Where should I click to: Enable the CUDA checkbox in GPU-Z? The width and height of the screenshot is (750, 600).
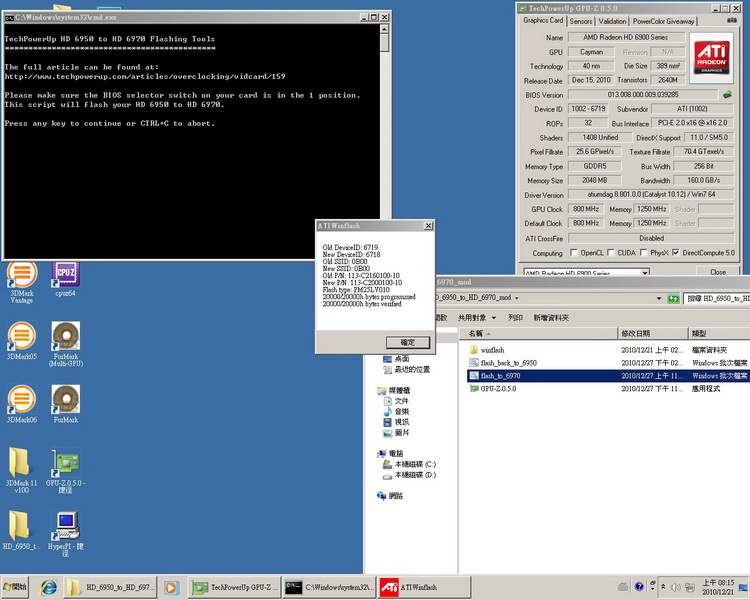pos(611,252)
